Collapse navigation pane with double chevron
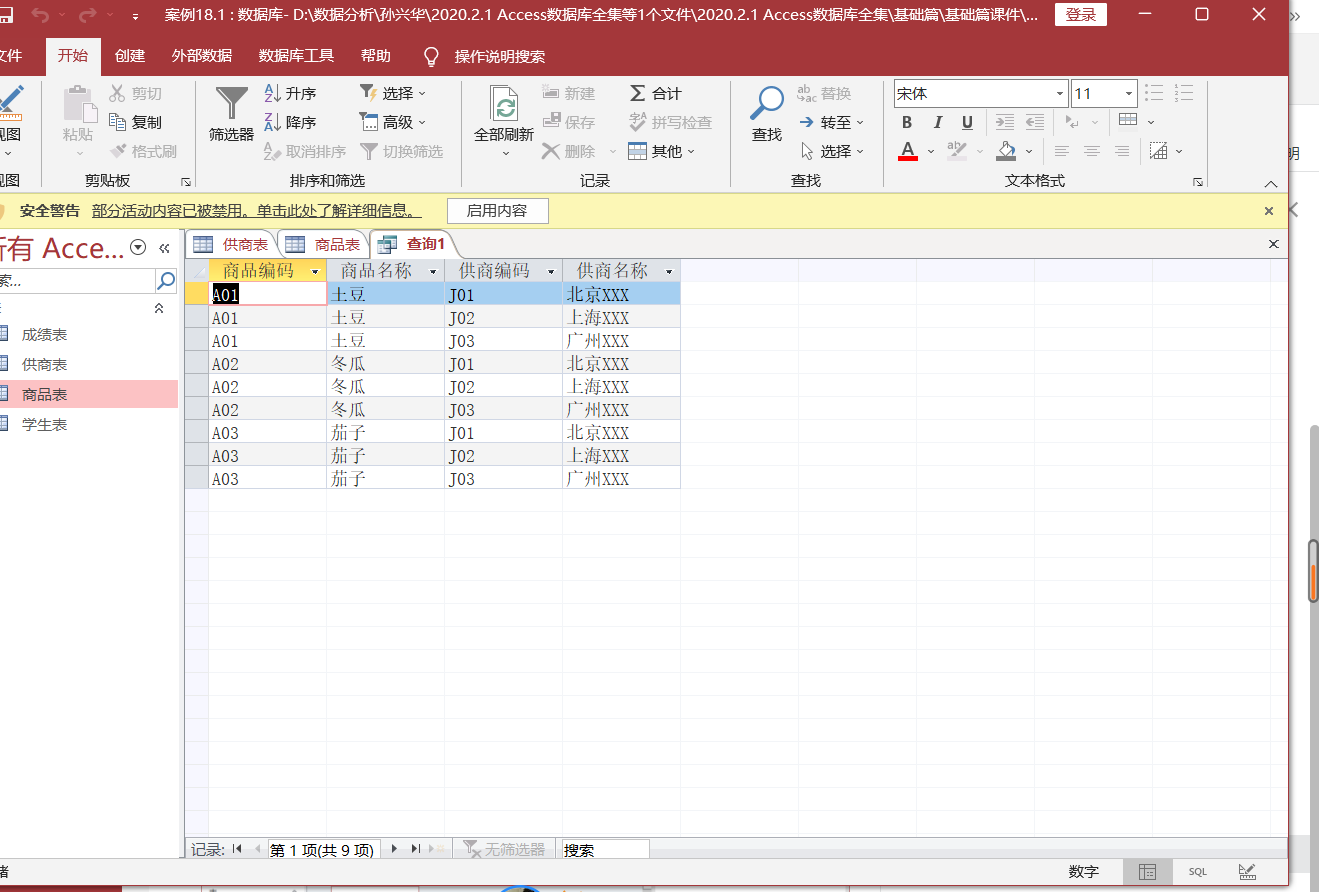This screenshot has width=1319, height=892. [165, 248]
